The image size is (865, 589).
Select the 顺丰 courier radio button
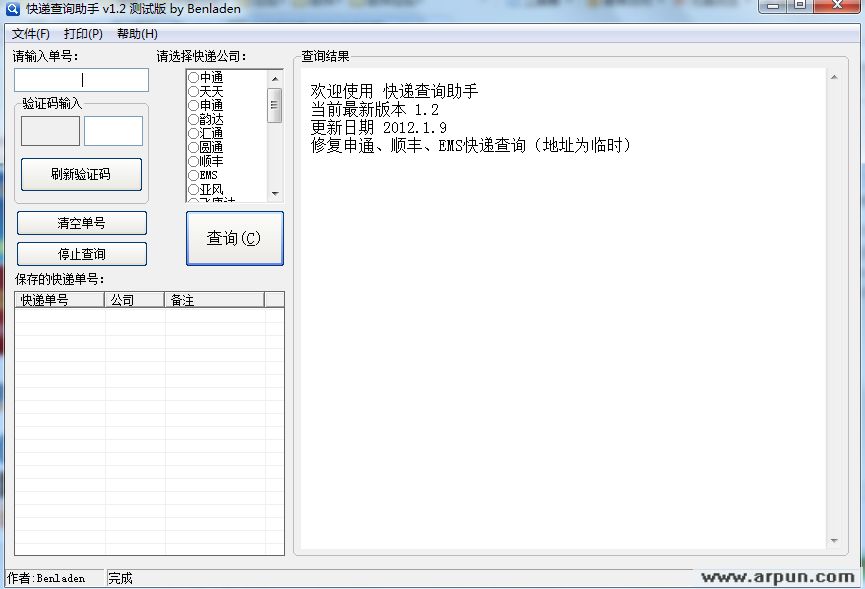coord(194,162)
